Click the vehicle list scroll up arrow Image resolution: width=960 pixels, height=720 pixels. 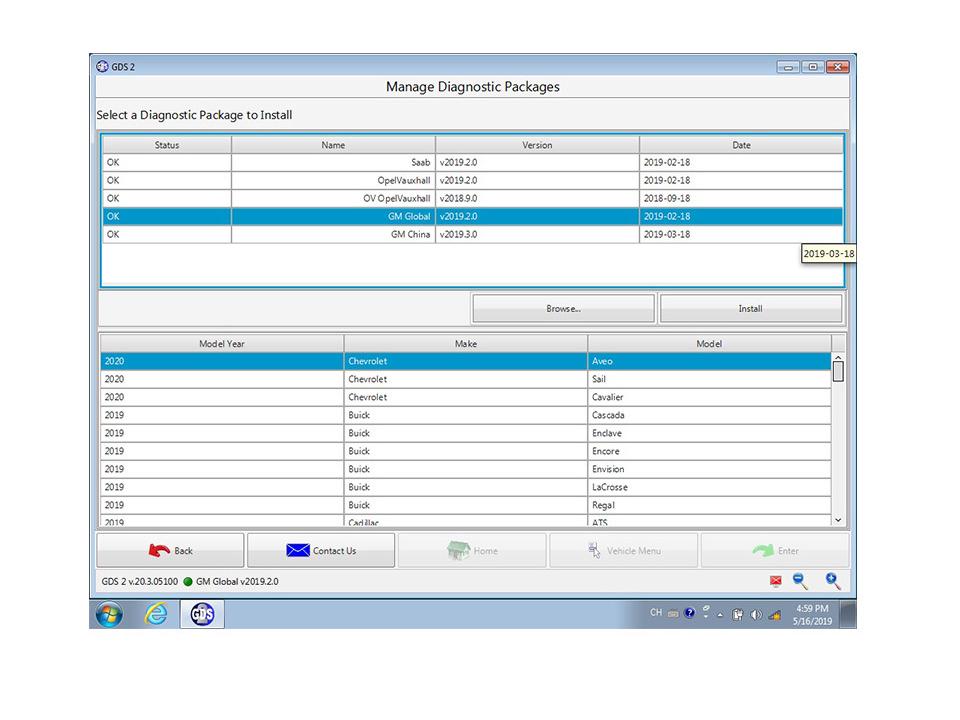838,359
